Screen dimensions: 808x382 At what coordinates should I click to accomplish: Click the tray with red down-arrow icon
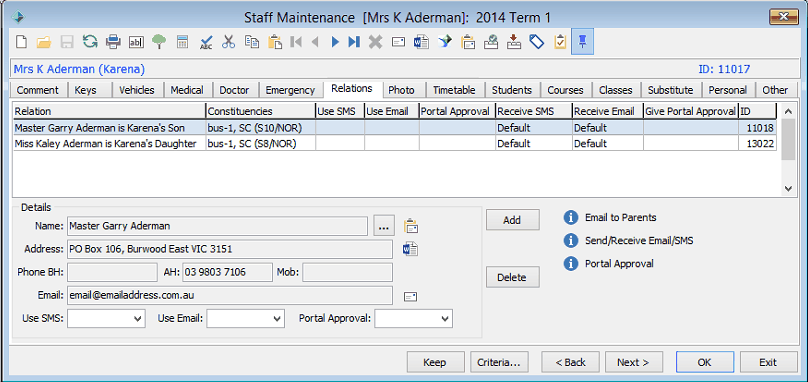pos(514,42)
